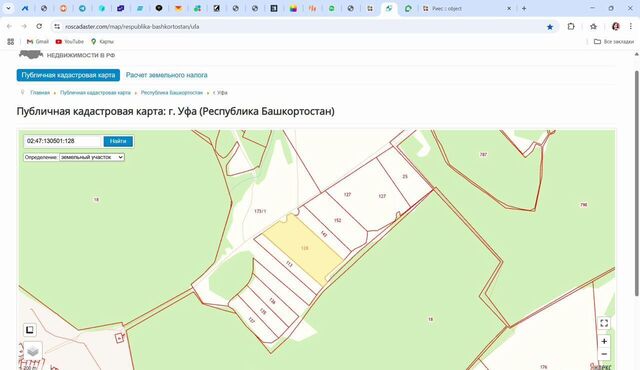Click the scrollbar up arrow

coord(637,54)
